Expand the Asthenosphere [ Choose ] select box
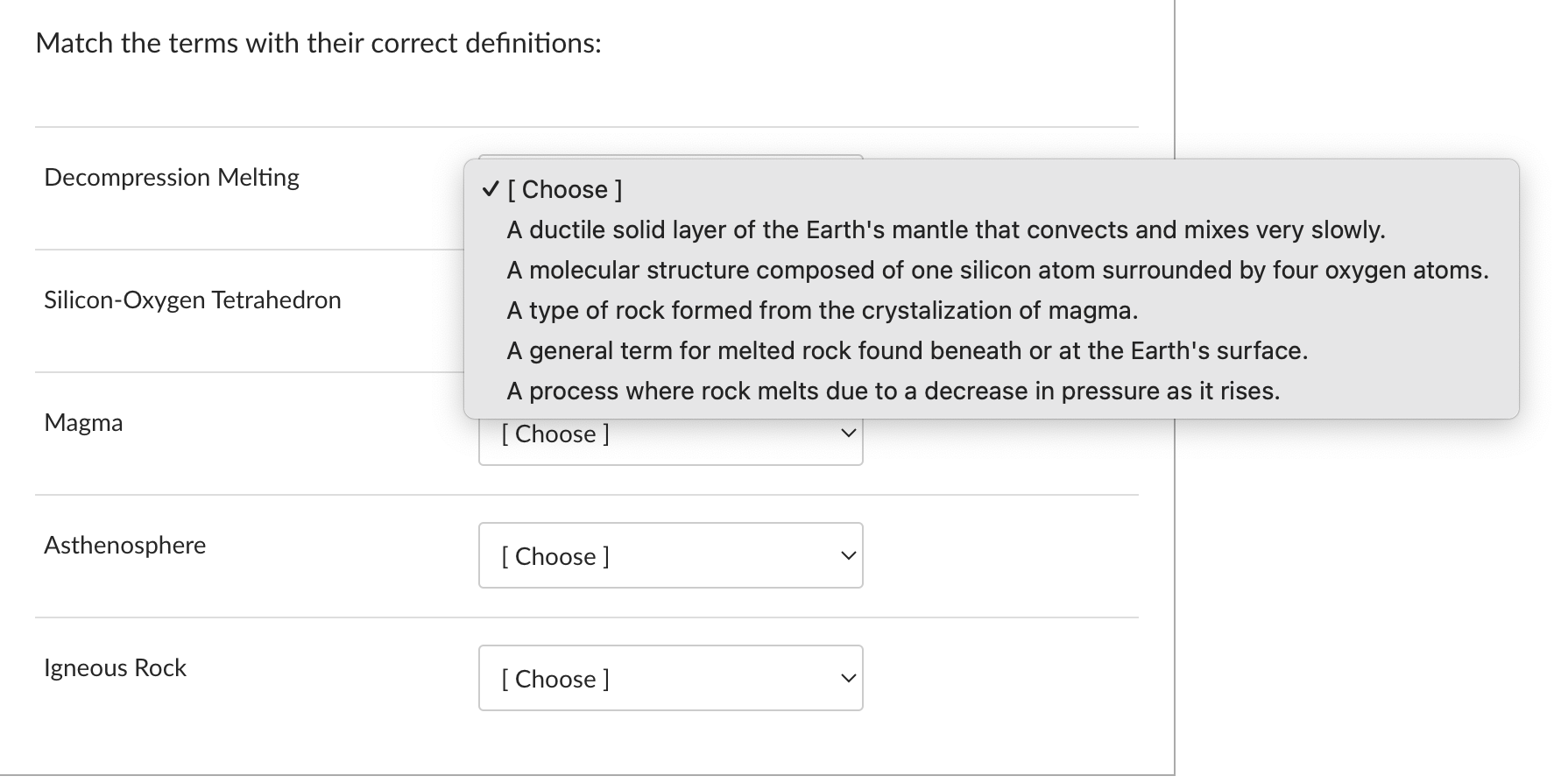1568x783 pixels. (669, 556)
